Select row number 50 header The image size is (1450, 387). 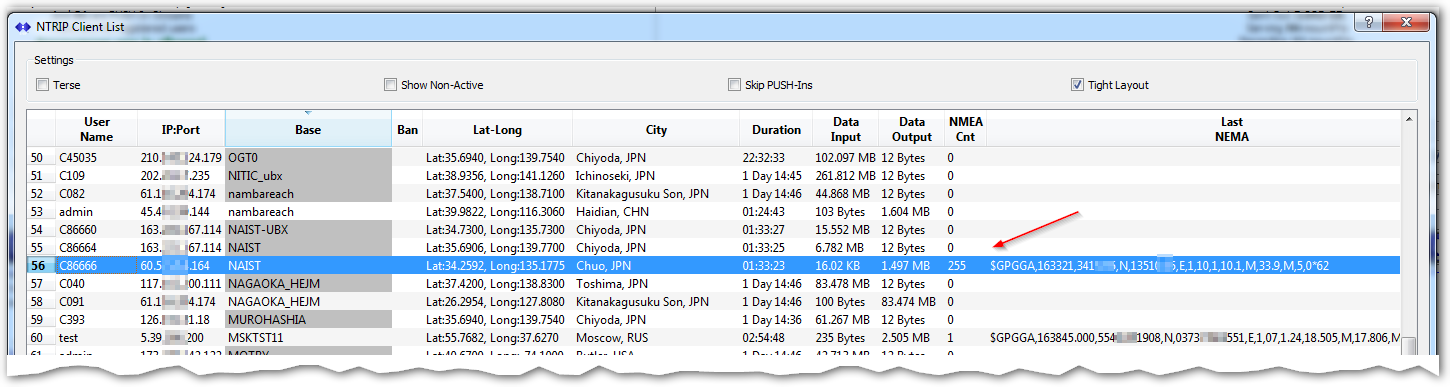[41, 157]
